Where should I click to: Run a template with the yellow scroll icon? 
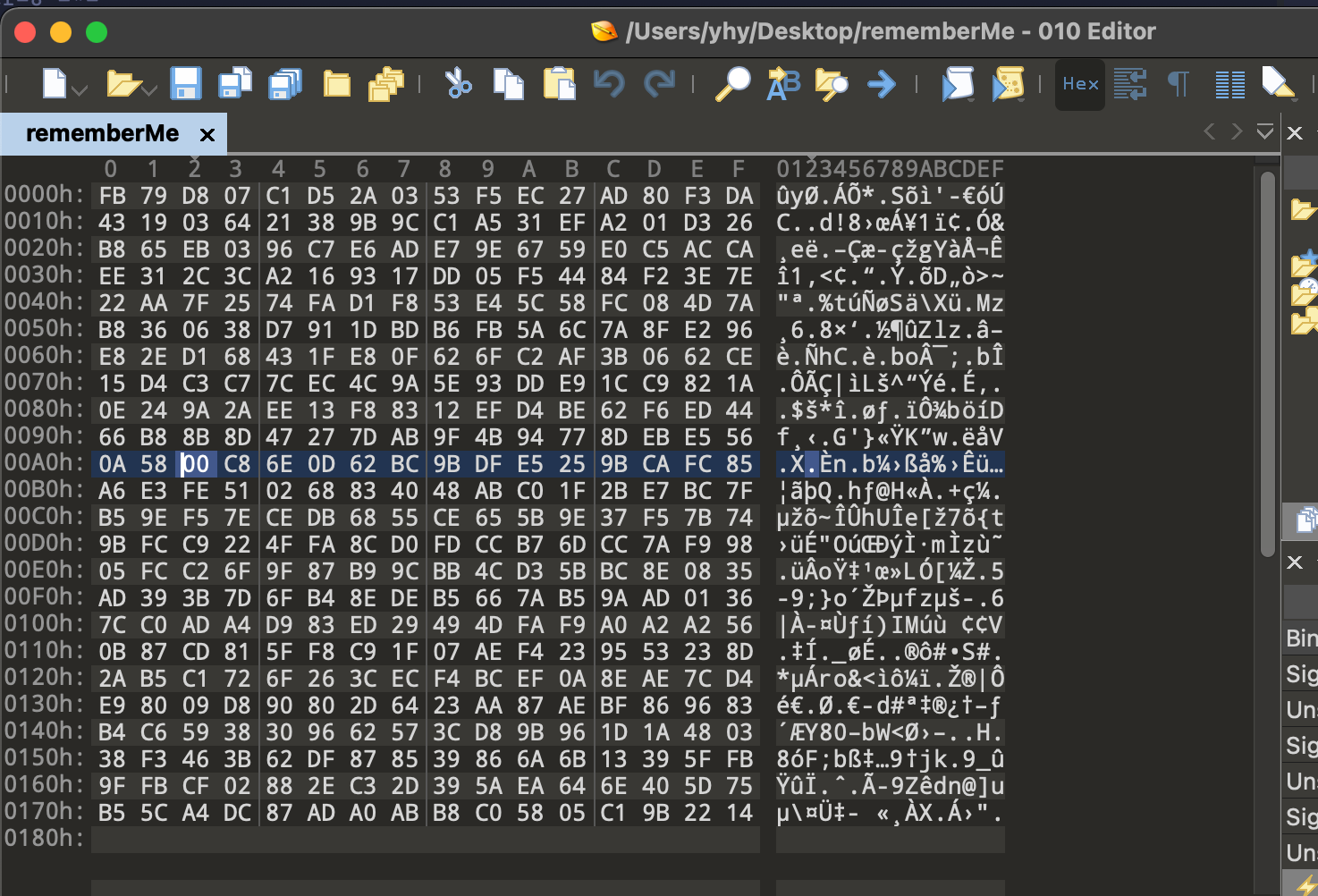1008,84
